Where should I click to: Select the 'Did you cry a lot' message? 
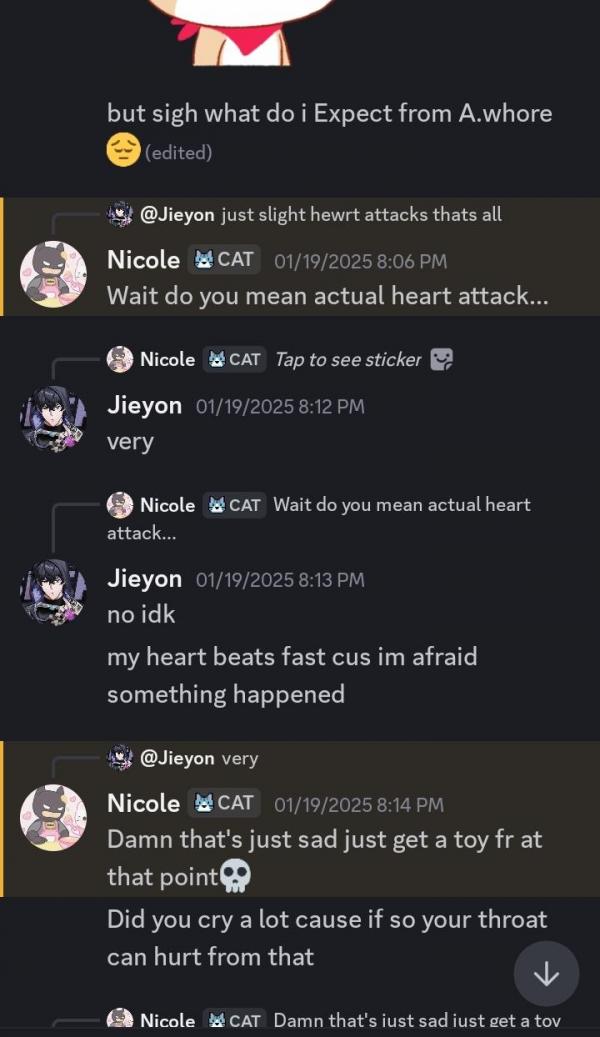tap(327, 938)
